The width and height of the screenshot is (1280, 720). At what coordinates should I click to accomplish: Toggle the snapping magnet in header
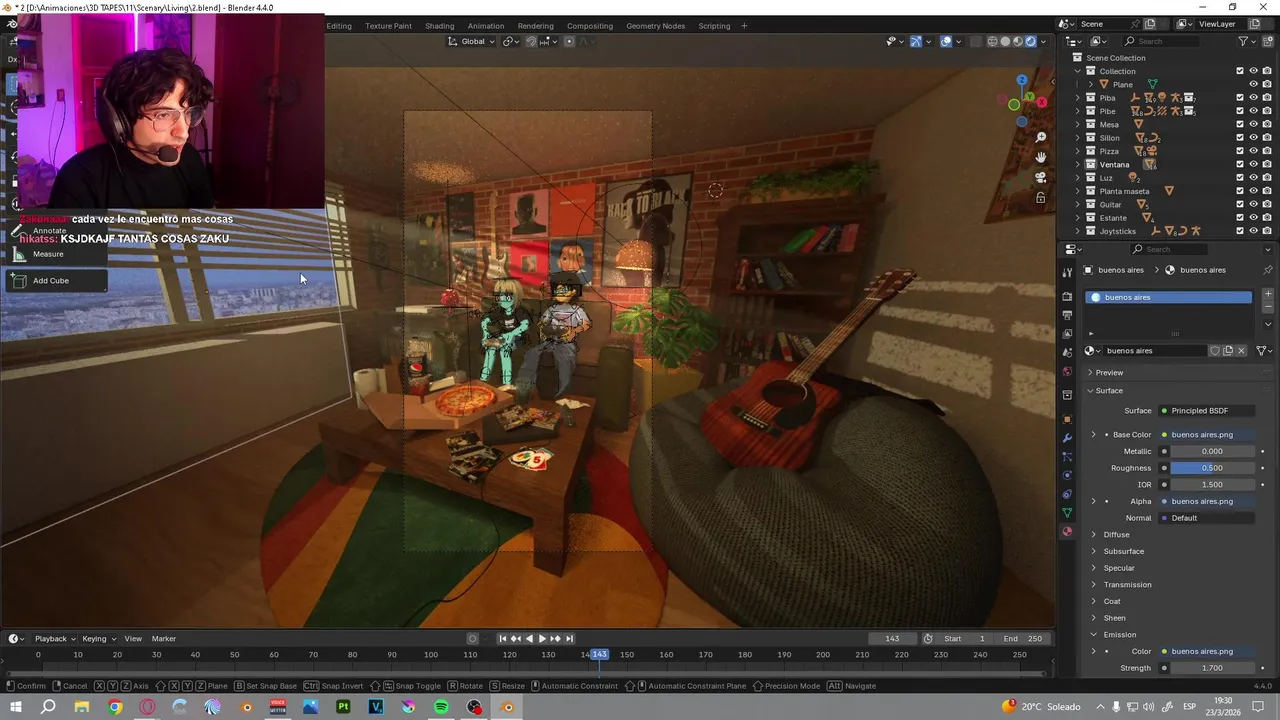coord(531,41)
